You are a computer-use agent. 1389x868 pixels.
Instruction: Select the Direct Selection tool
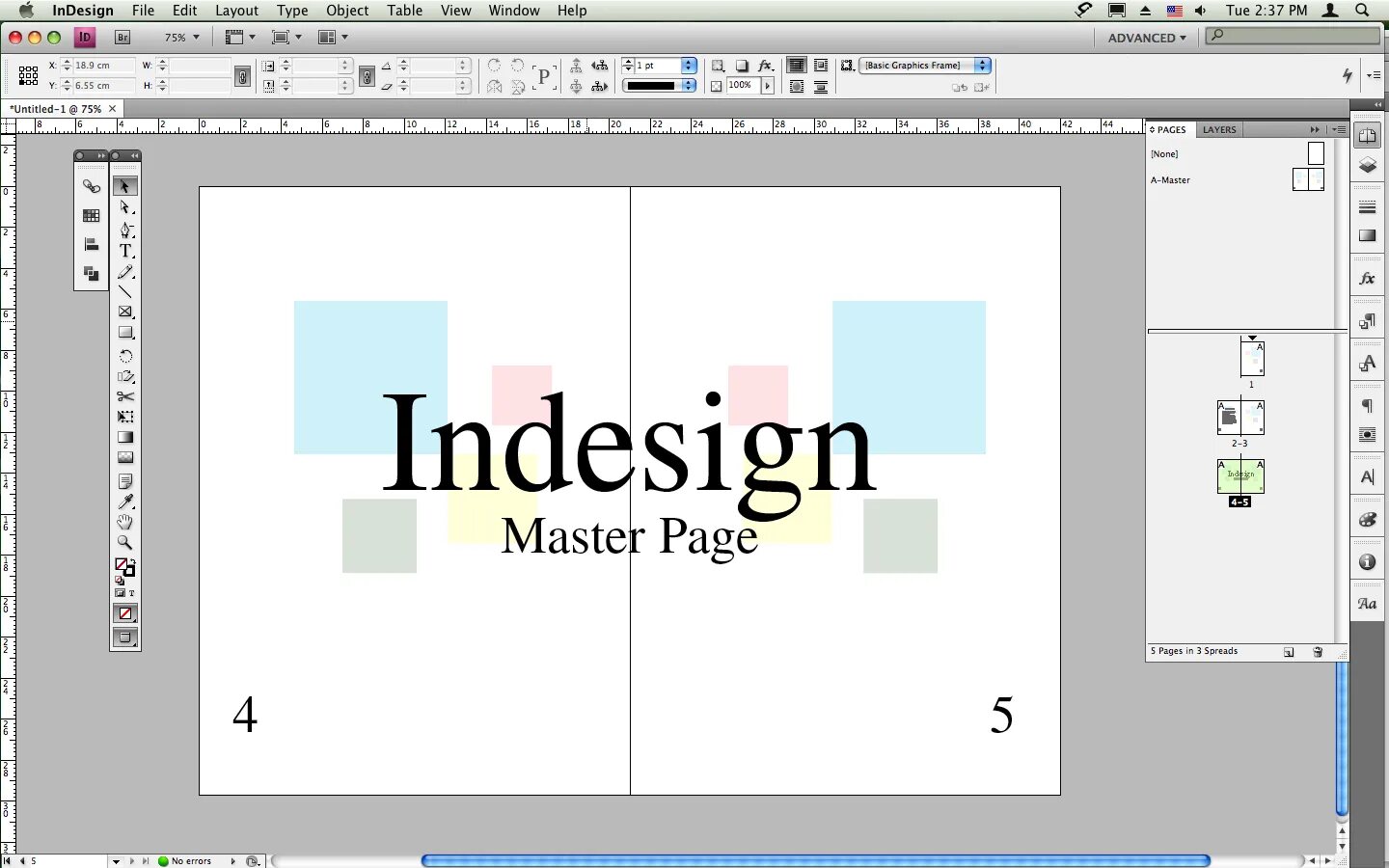(125, 207)
